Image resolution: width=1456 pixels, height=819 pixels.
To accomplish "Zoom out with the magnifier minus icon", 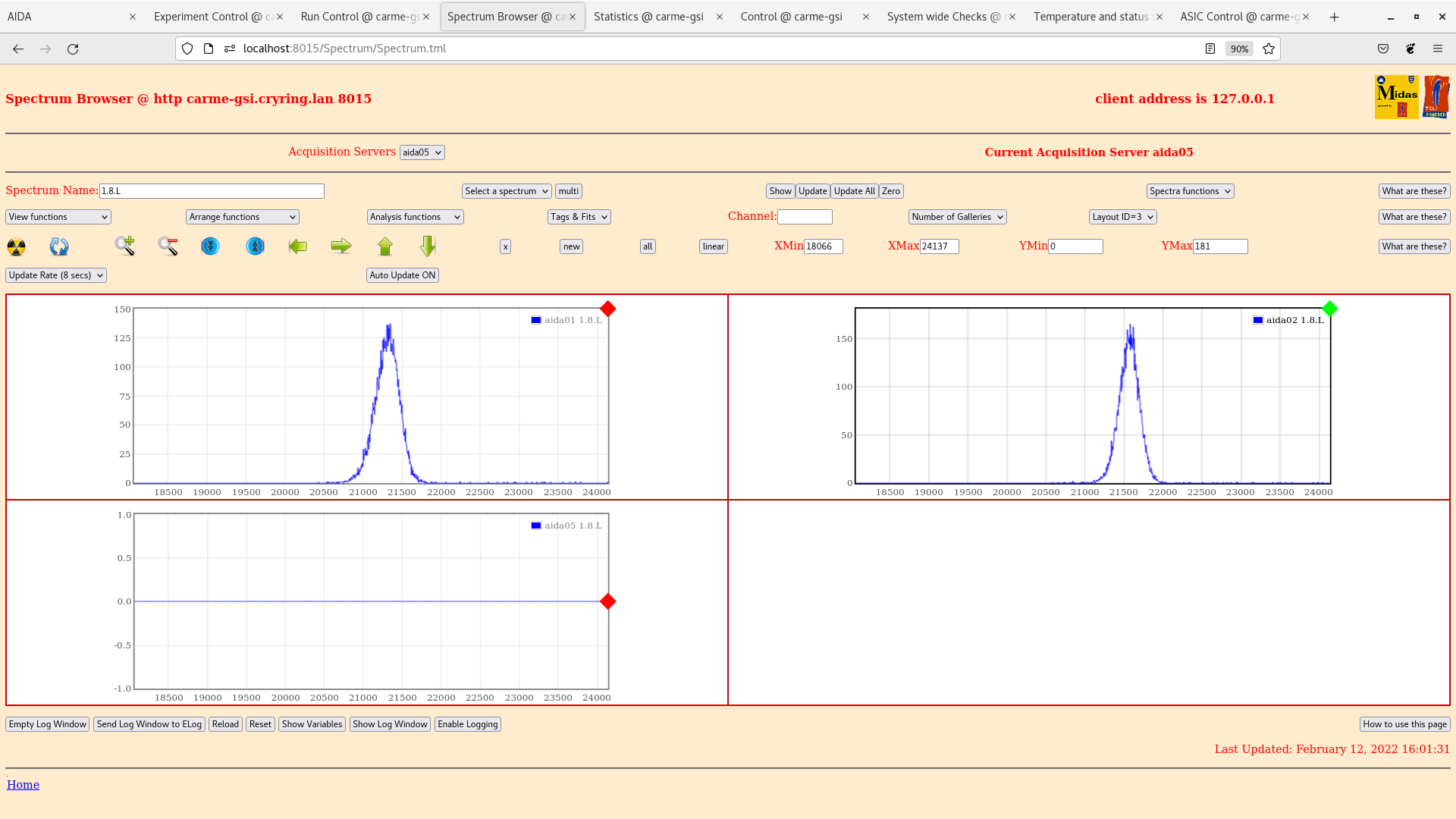I will point(168,246).
